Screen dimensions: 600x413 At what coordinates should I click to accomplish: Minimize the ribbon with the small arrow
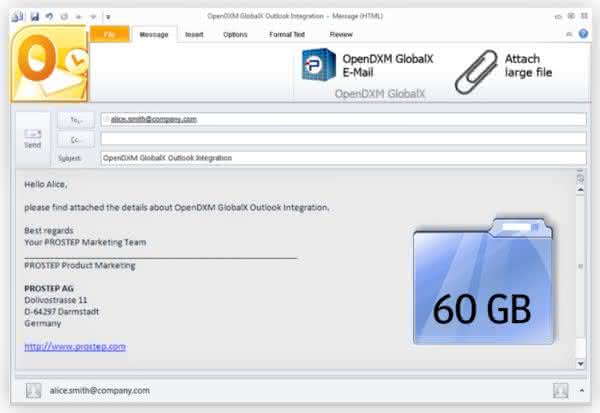[x=569, y=34]
